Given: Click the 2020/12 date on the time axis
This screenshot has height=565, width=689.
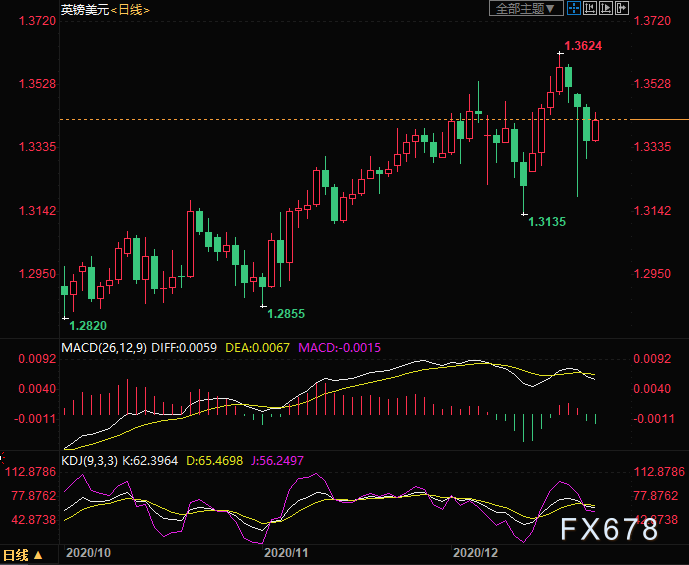Looking at the screenshot, I should click(x=476, y=552).
